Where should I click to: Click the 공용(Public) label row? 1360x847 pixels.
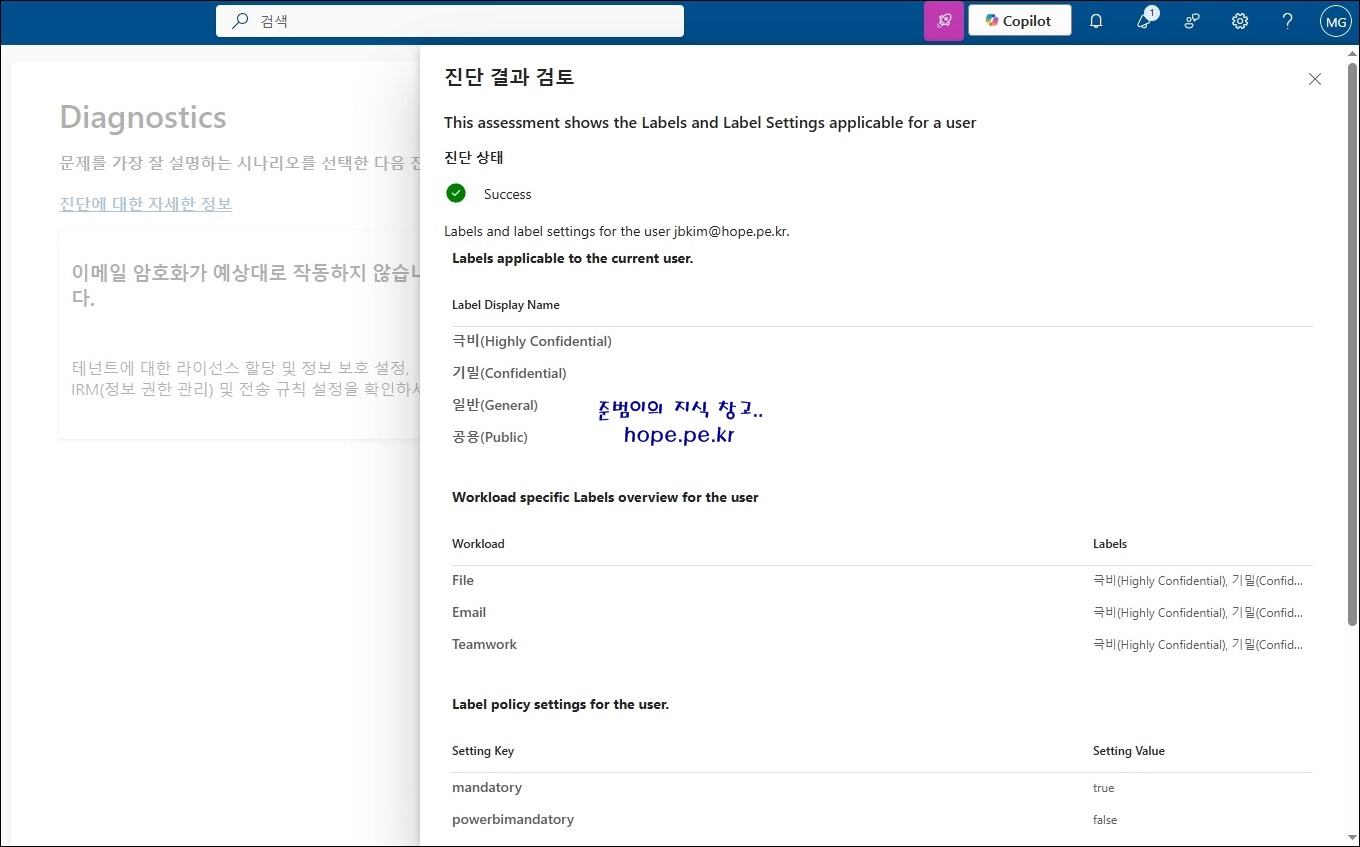(882, 437)
